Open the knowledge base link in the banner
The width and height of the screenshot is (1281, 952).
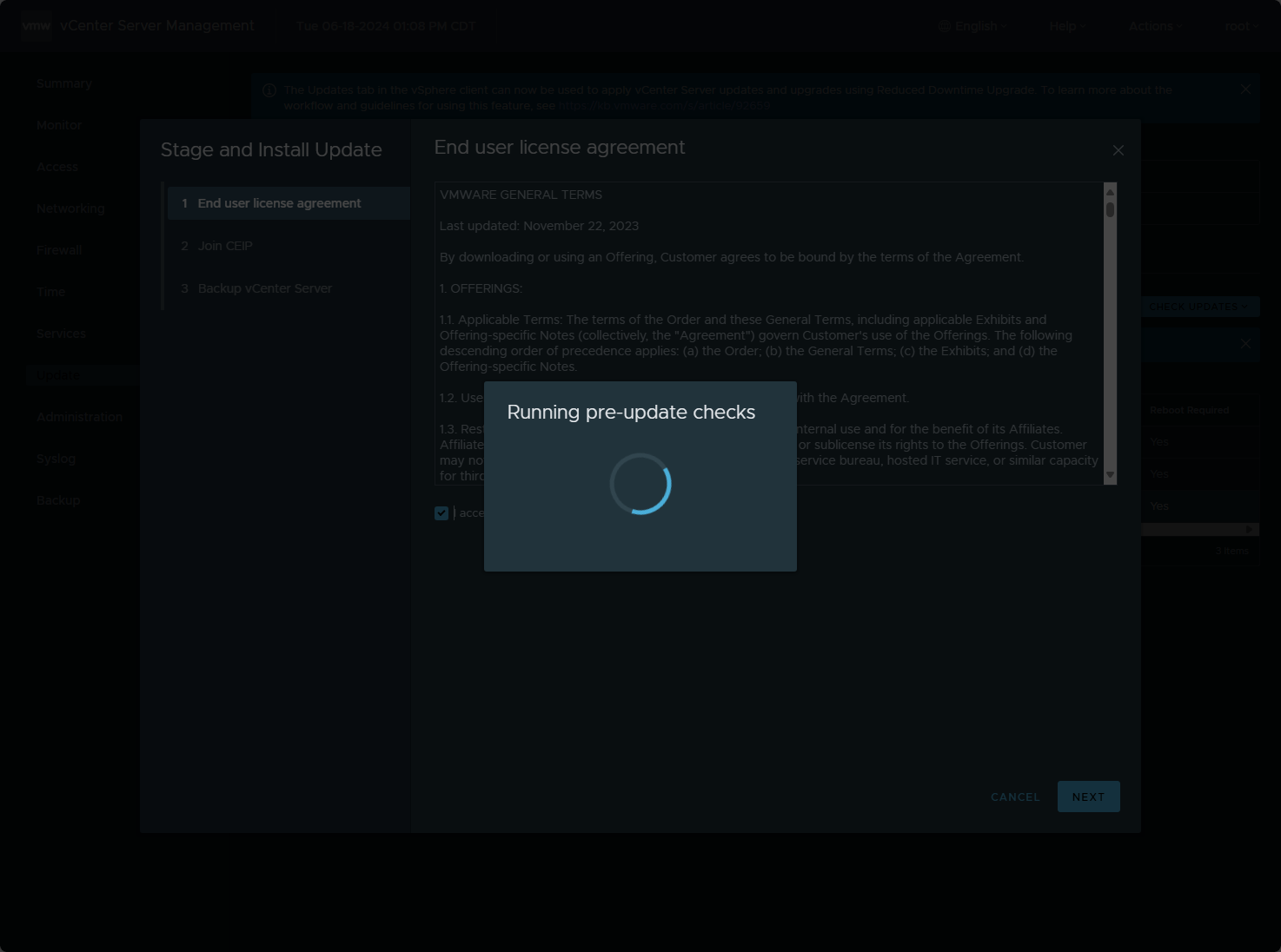tap(664, 106)
